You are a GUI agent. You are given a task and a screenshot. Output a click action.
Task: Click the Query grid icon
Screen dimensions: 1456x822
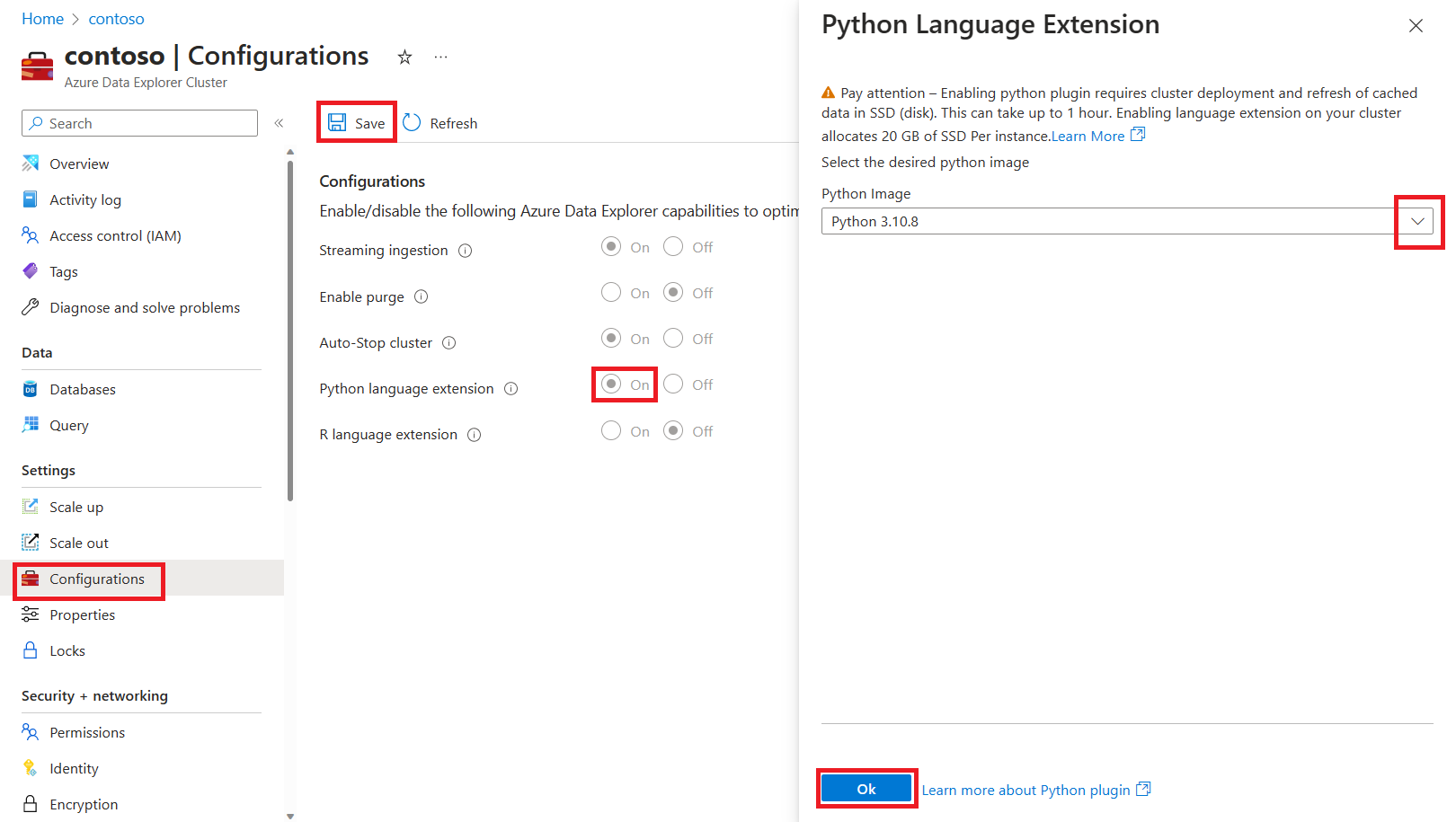[31, 425]
